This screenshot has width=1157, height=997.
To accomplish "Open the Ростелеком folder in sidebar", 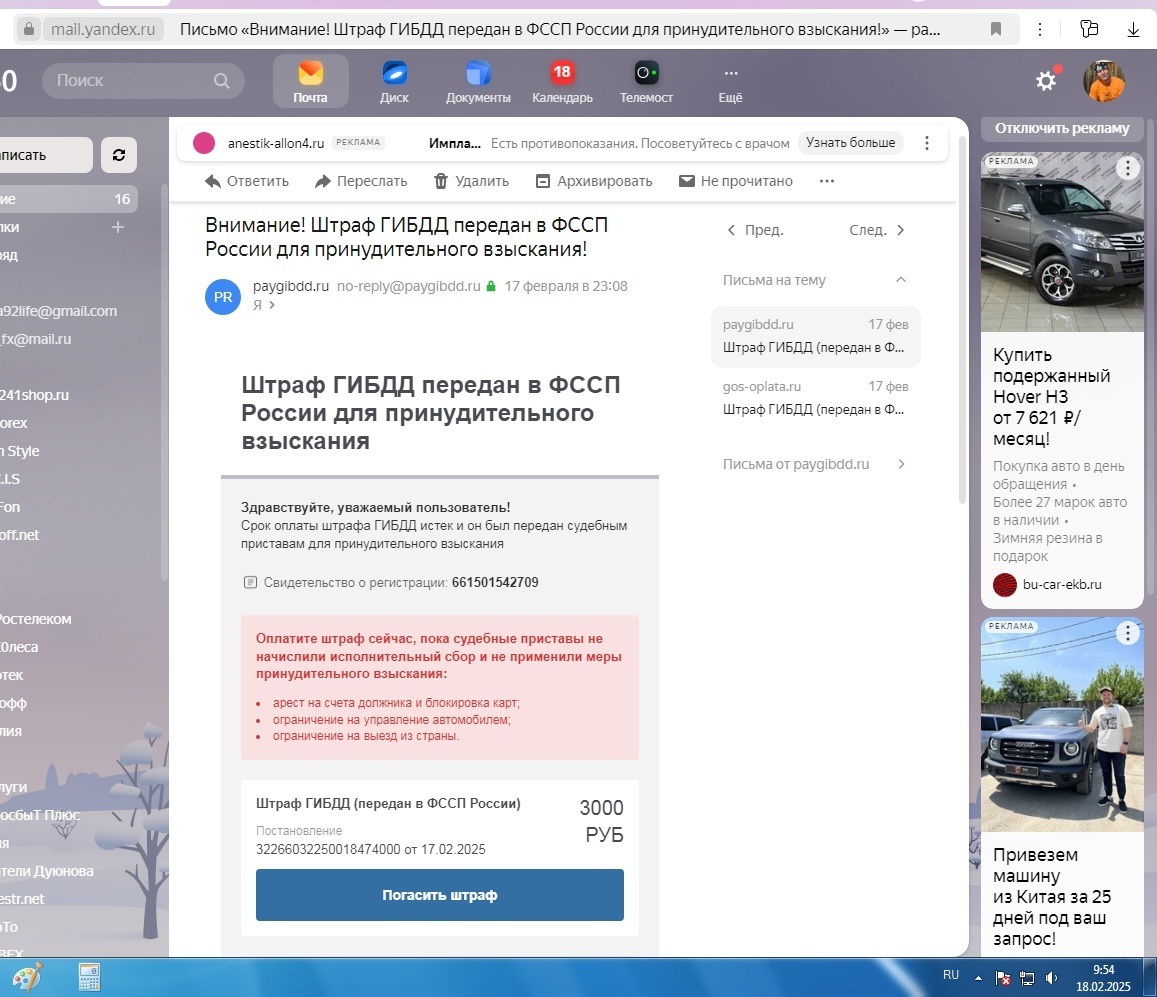I will [35, 619].
